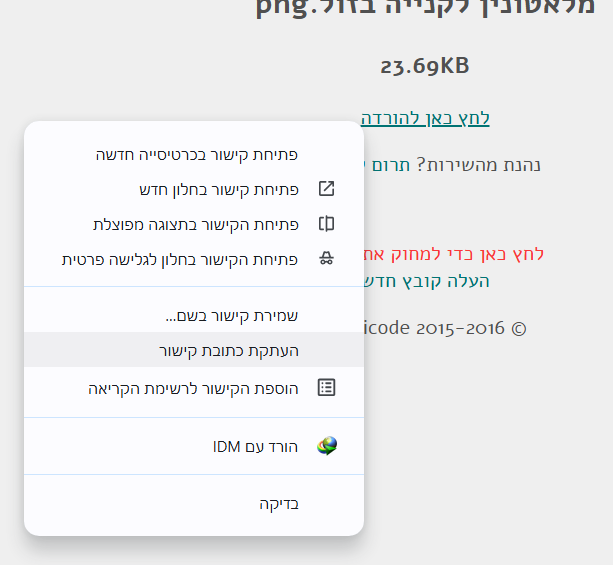Open link in split view entry

[x=194, y=224]
